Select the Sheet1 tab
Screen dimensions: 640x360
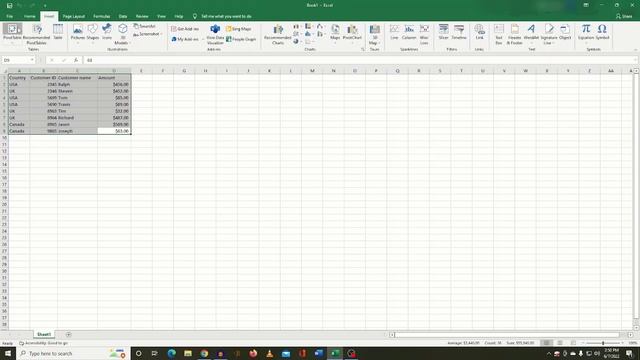[44, 334]
